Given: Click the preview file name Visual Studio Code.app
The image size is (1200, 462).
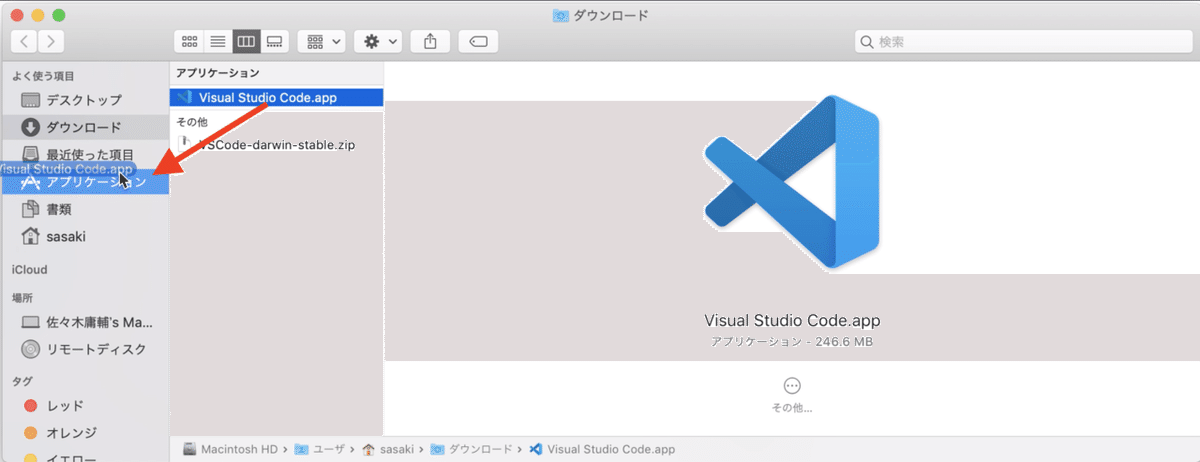Looking at the screenshot, I should click(792, 321).
